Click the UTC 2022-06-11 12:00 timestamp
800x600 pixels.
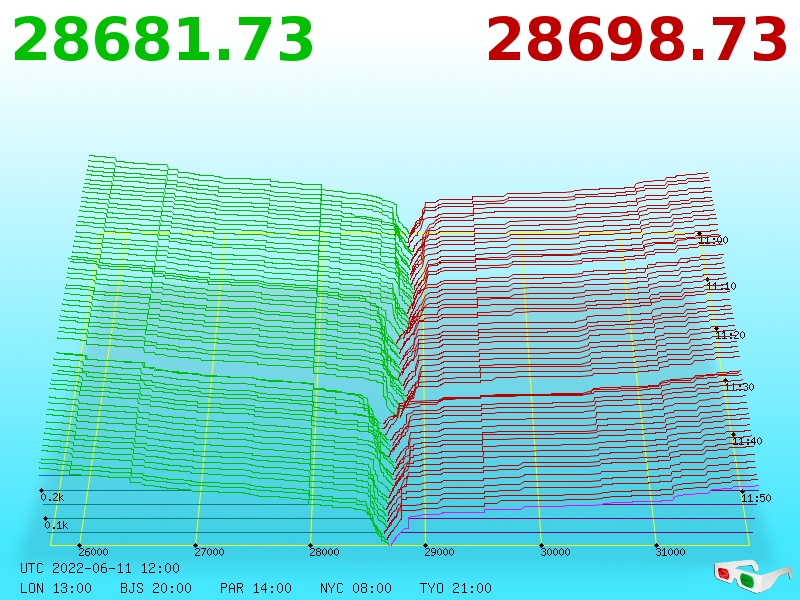point(100,568)
